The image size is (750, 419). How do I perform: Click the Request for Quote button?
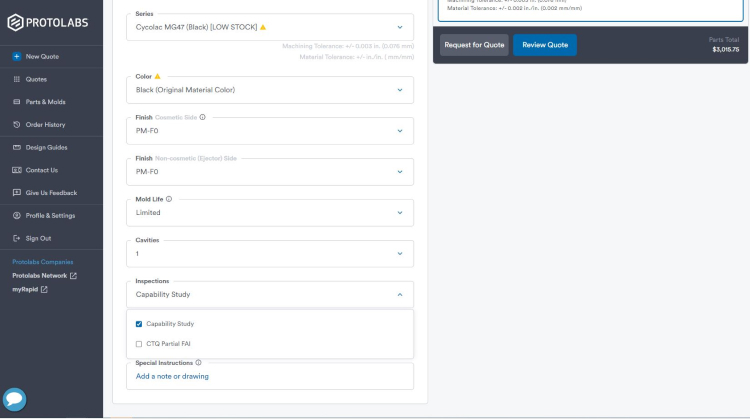tap(474, 45)
